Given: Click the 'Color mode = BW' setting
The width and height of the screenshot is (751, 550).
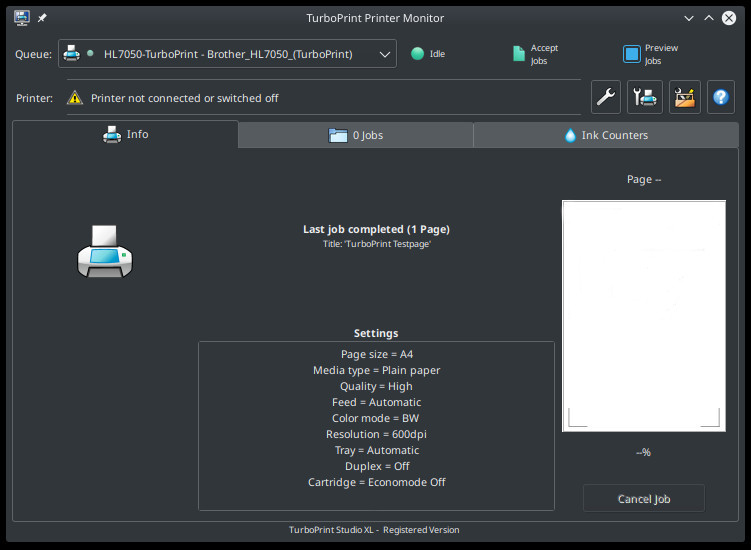Looking at the screenshot, I should point(376,418).
